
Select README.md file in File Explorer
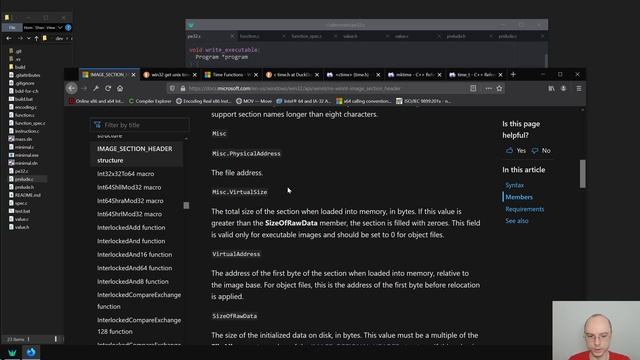click(x=27, y=195)
